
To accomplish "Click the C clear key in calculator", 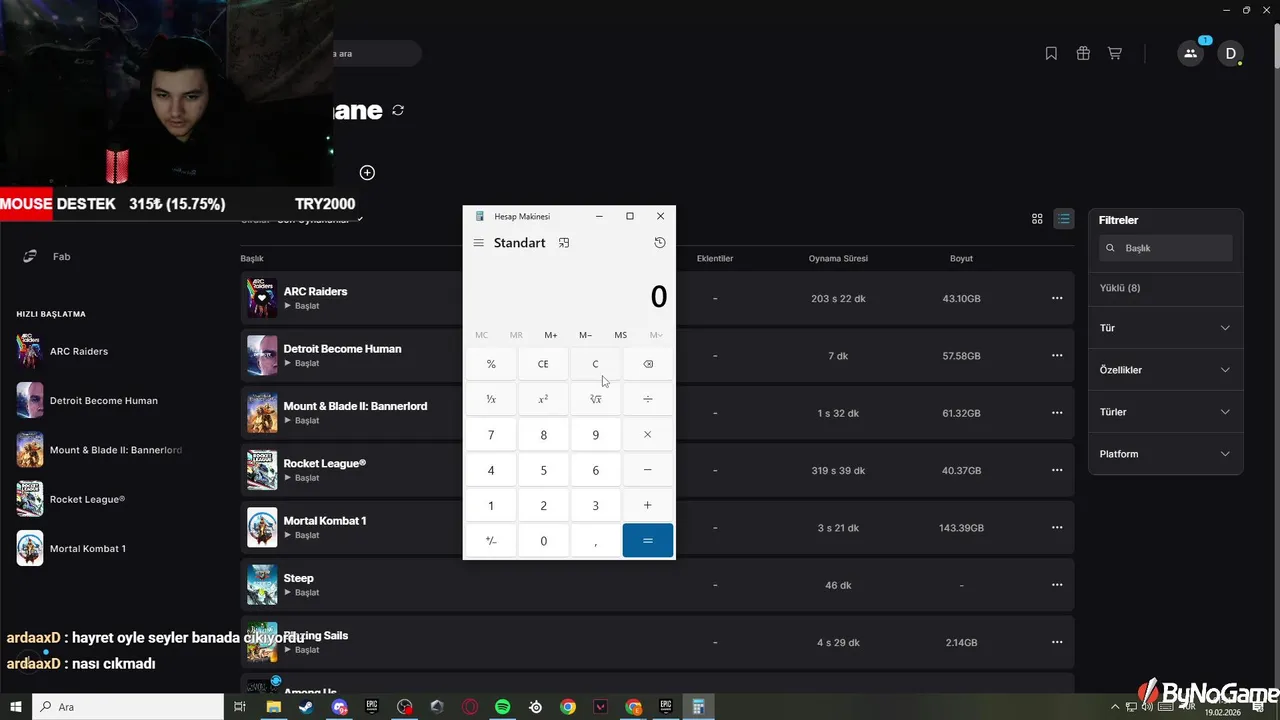I will coord(595,364).
